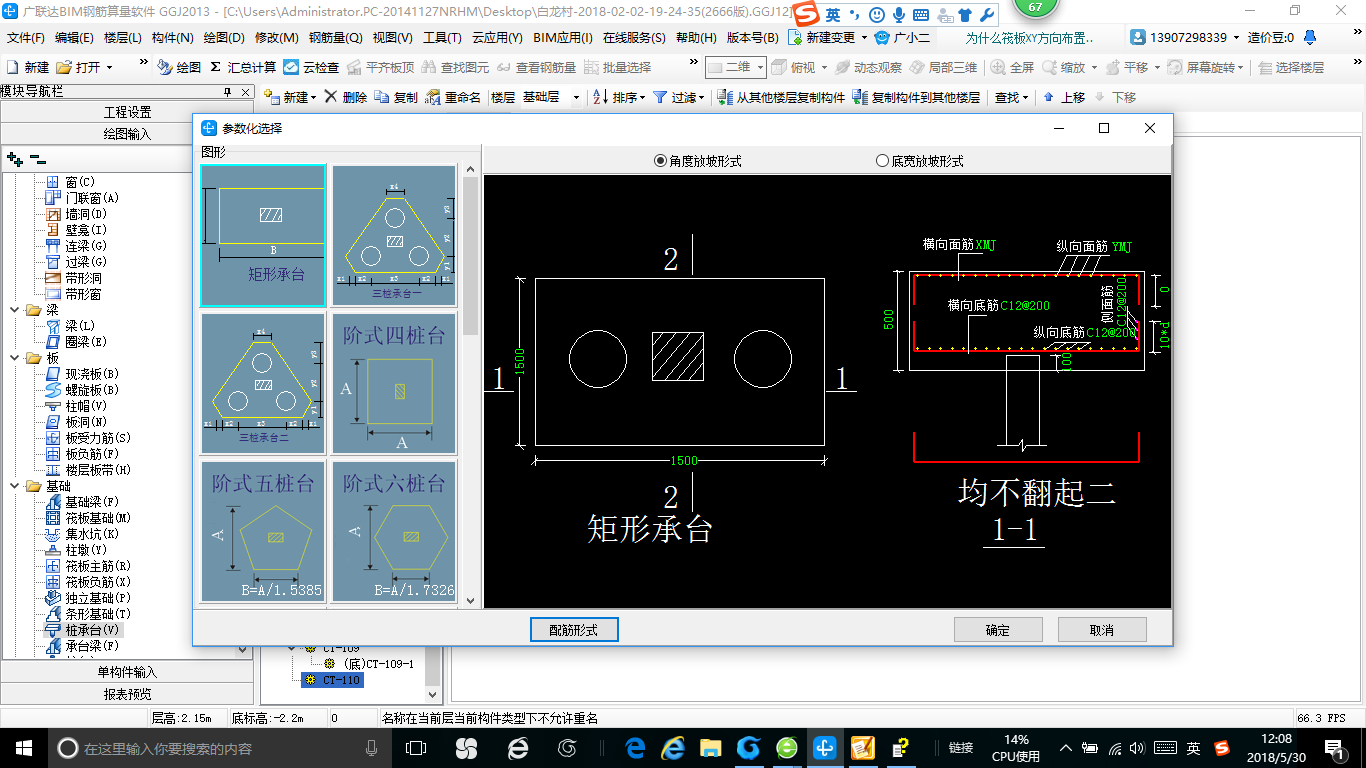
Task: Click 复制 copy in component toolbar
Action: click(x=396, y=97)
